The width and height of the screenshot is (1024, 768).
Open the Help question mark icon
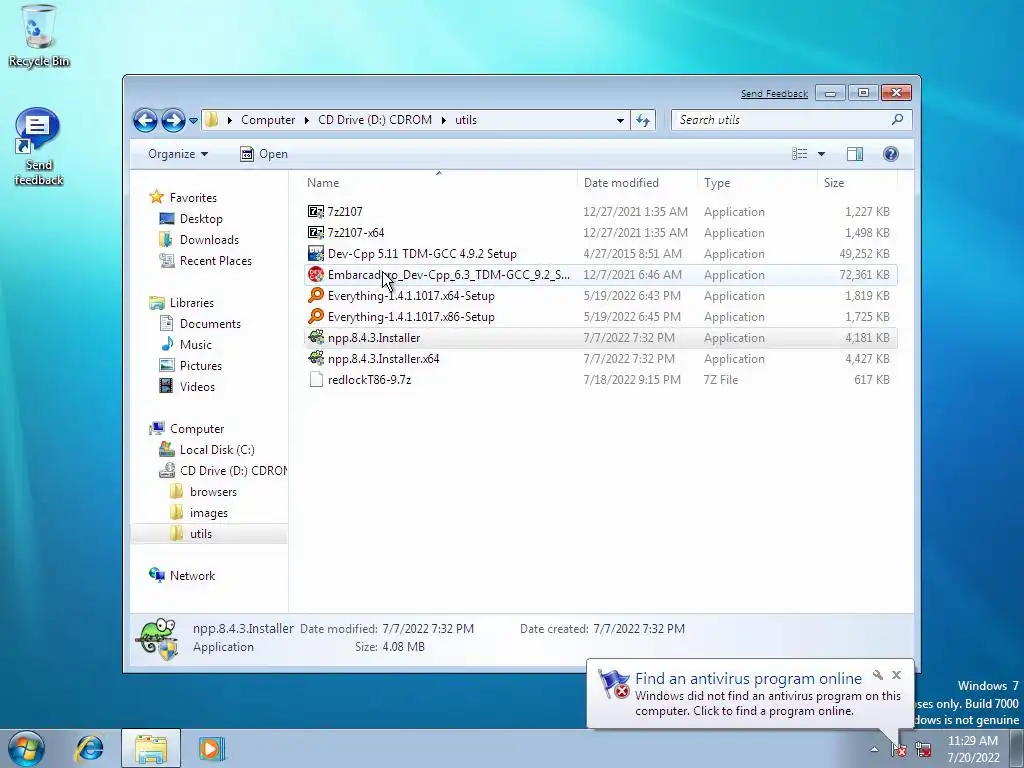pos(891,154)
